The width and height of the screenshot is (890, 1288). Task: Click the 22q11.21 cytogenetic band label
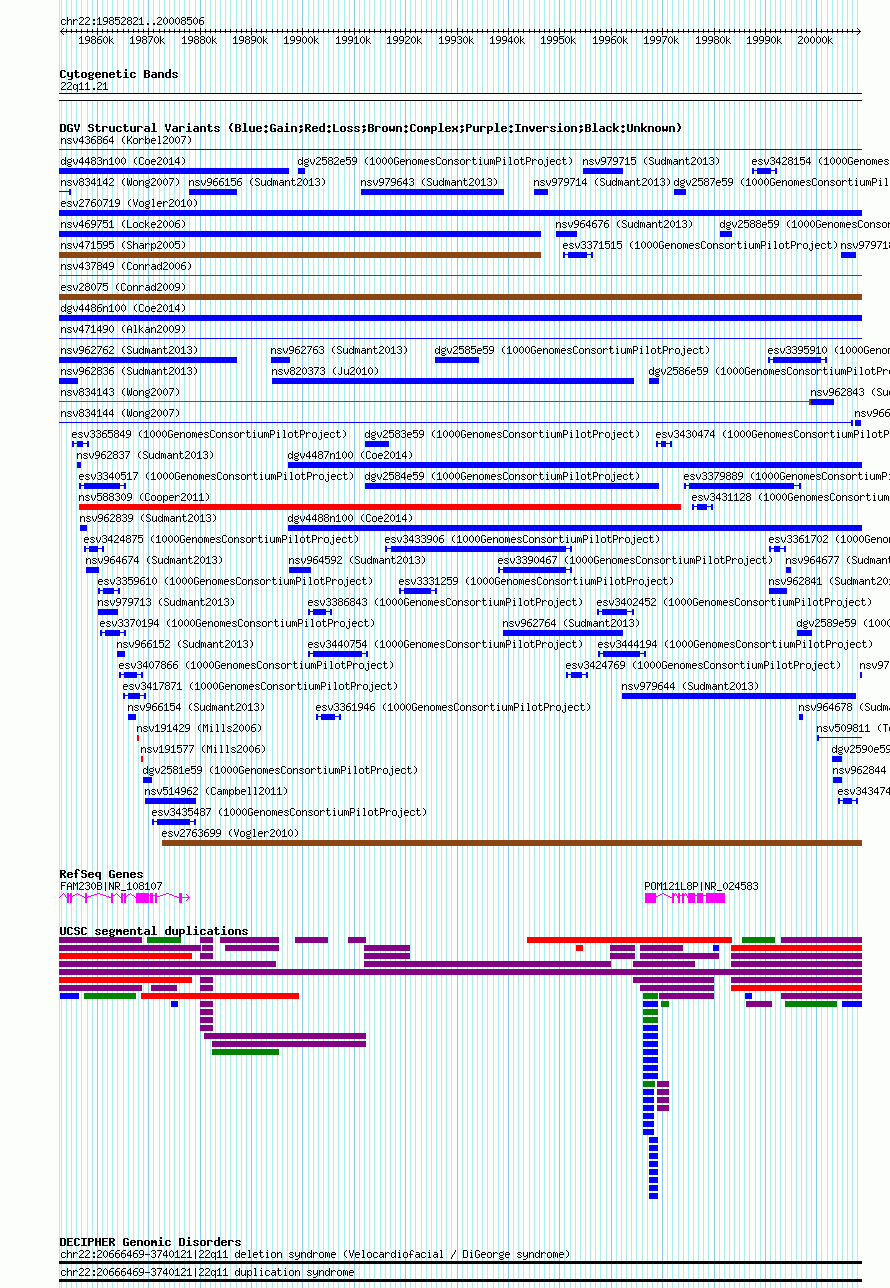pos(84,86)
